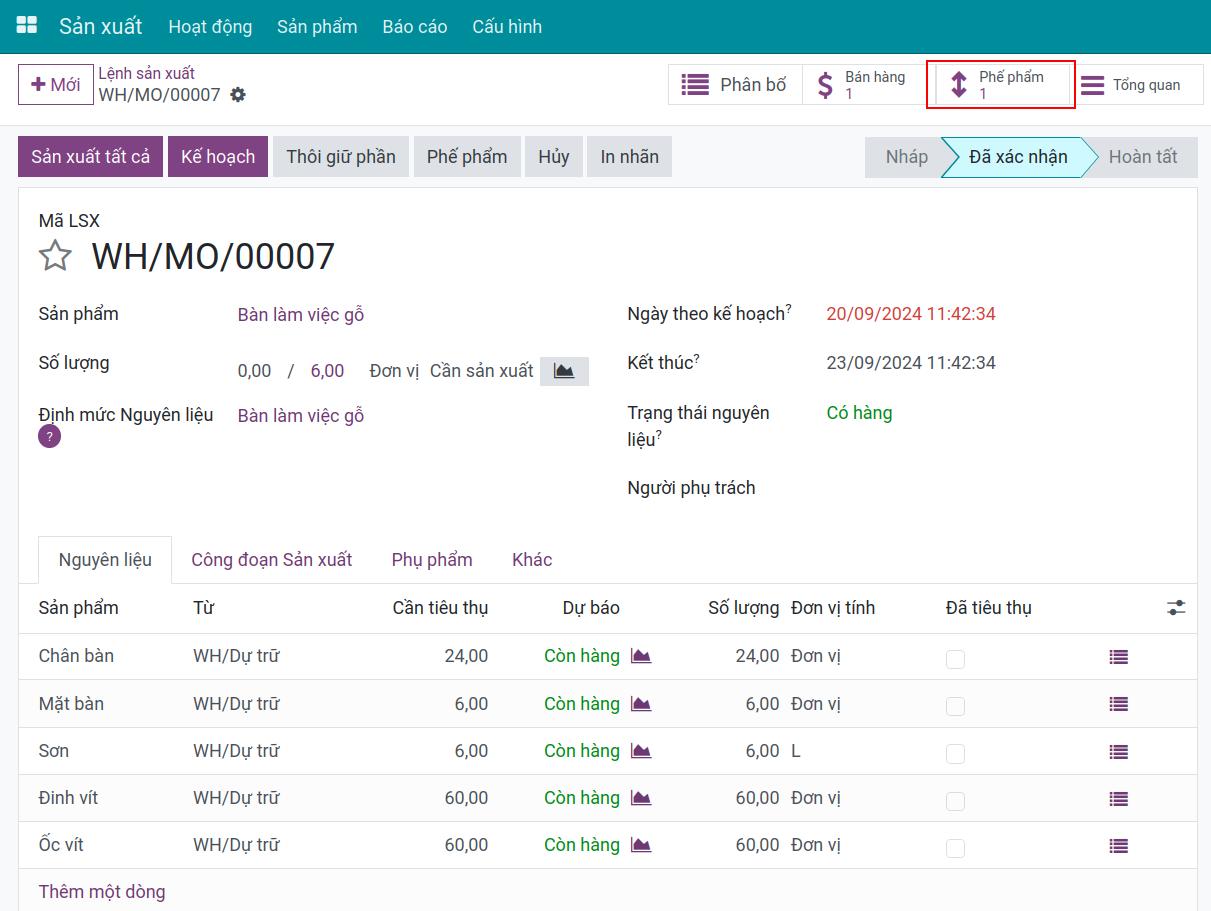Switch to the Phụ phẩm tab
1211x911 pixels.
pos(432,560)
